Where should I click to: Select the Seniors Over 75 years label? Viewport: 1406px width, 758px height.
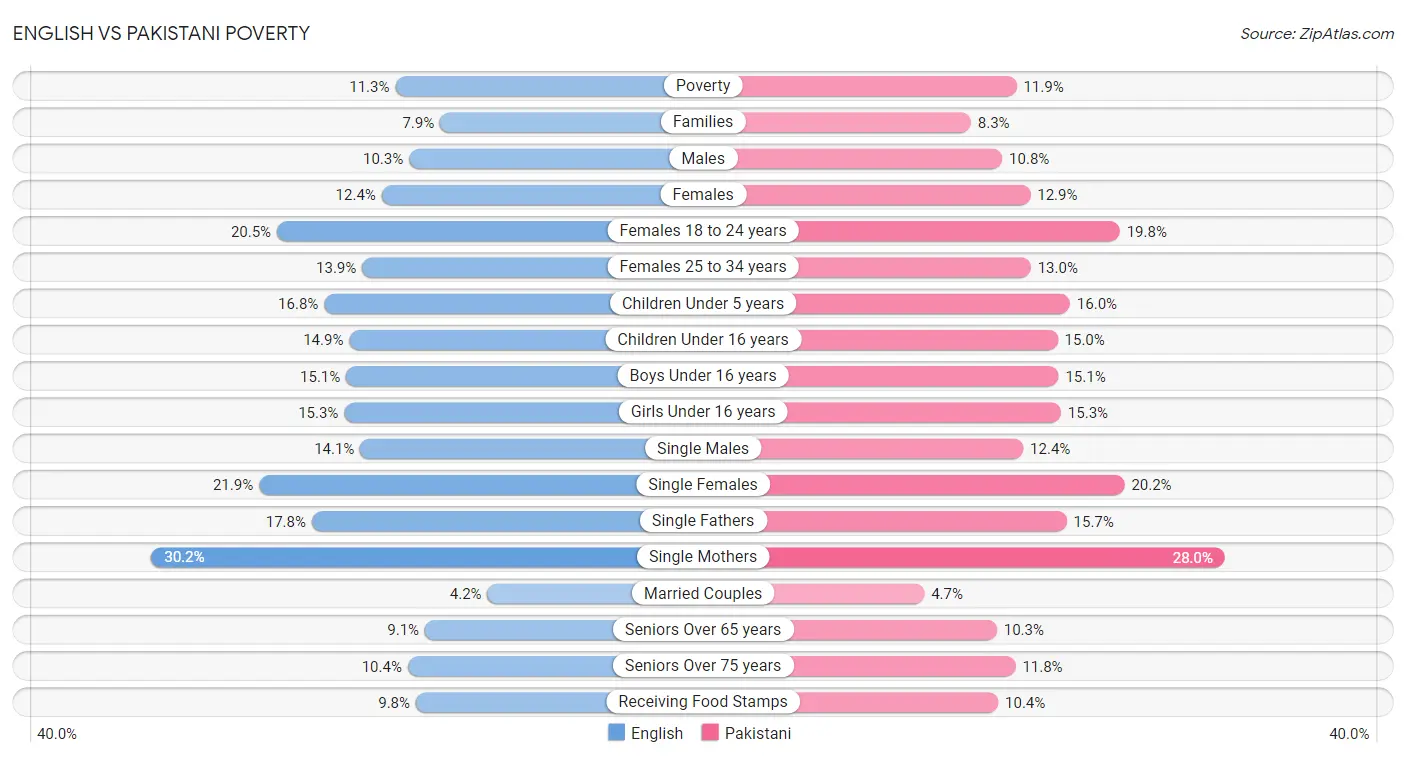(703, 666)
